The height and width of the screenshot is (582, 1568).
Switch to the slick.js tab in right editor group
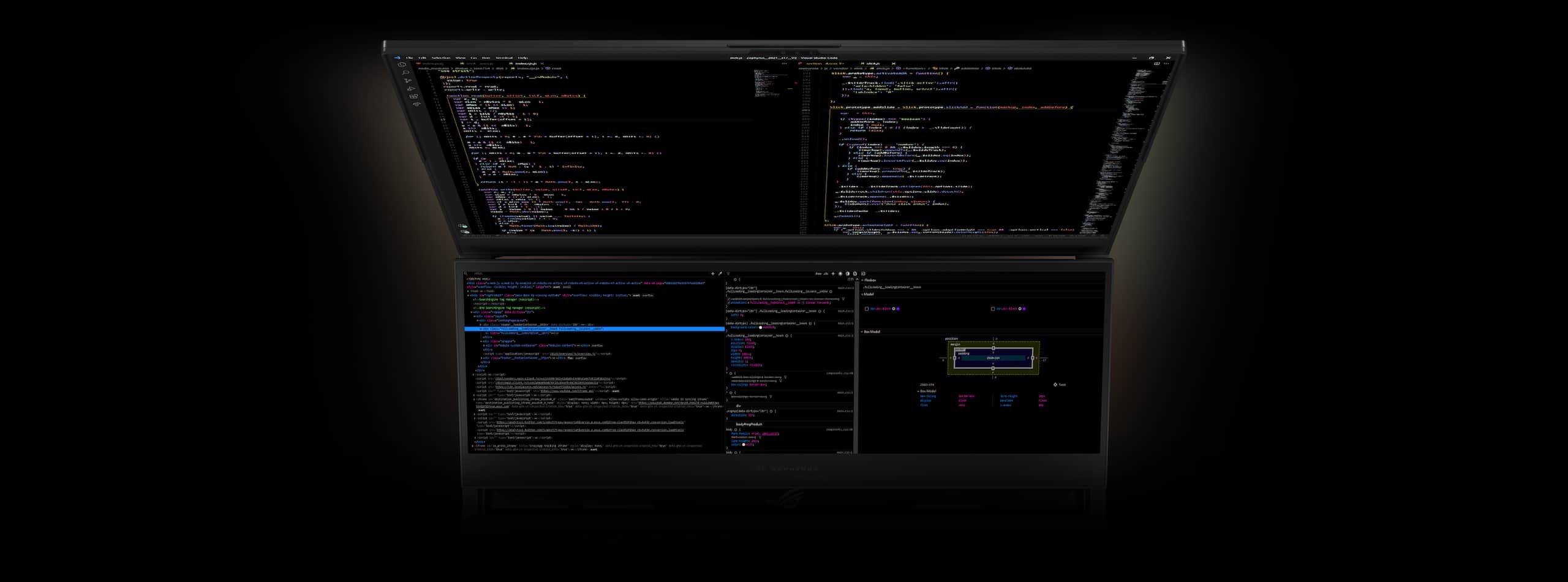click(x=873, y=63)
